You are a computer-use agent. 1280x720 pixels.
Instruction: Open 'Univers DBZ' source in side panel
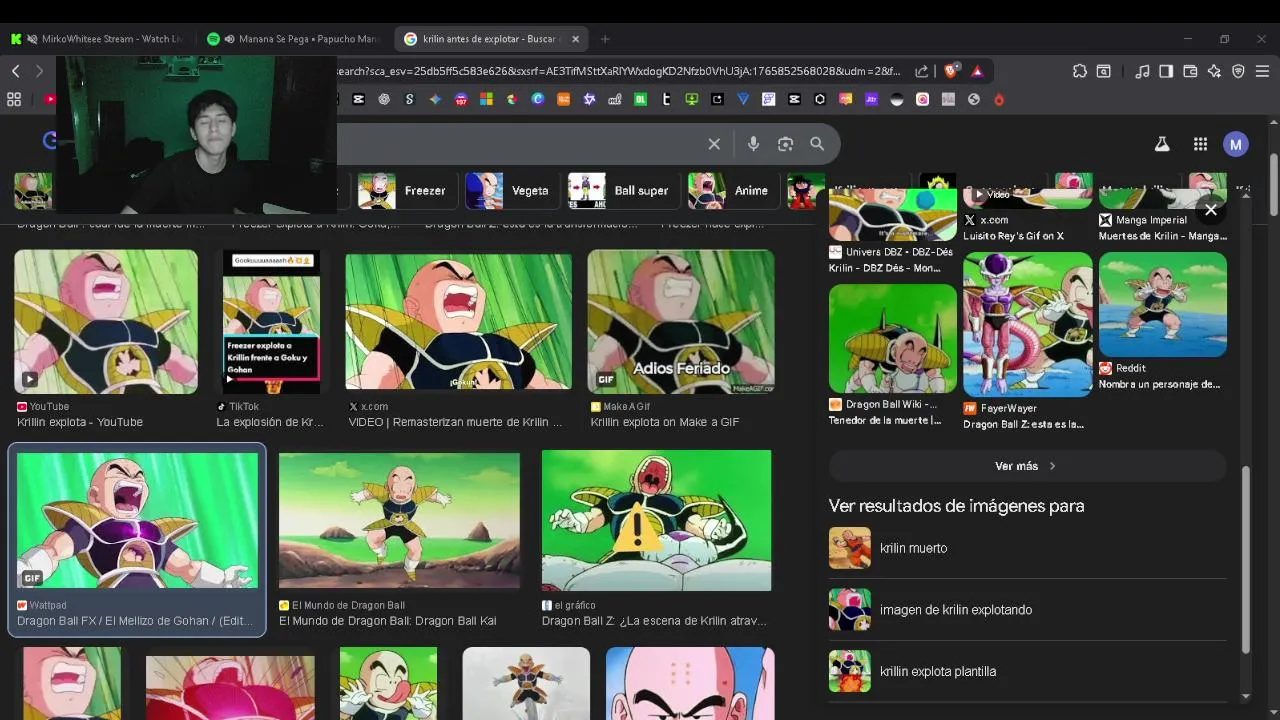click(x=891, y=252)
